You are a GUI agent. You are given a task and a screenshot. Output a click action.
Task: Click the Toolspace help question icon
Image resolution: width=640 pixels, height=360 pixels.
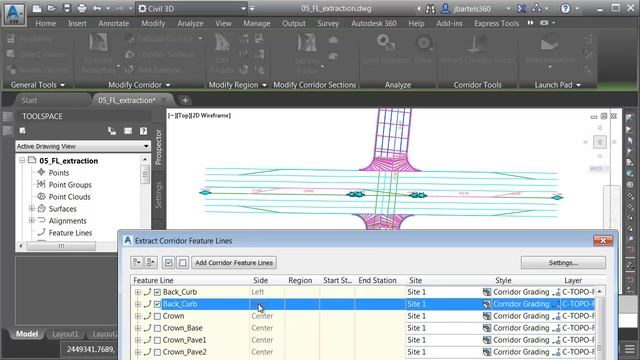click(143, 131)
